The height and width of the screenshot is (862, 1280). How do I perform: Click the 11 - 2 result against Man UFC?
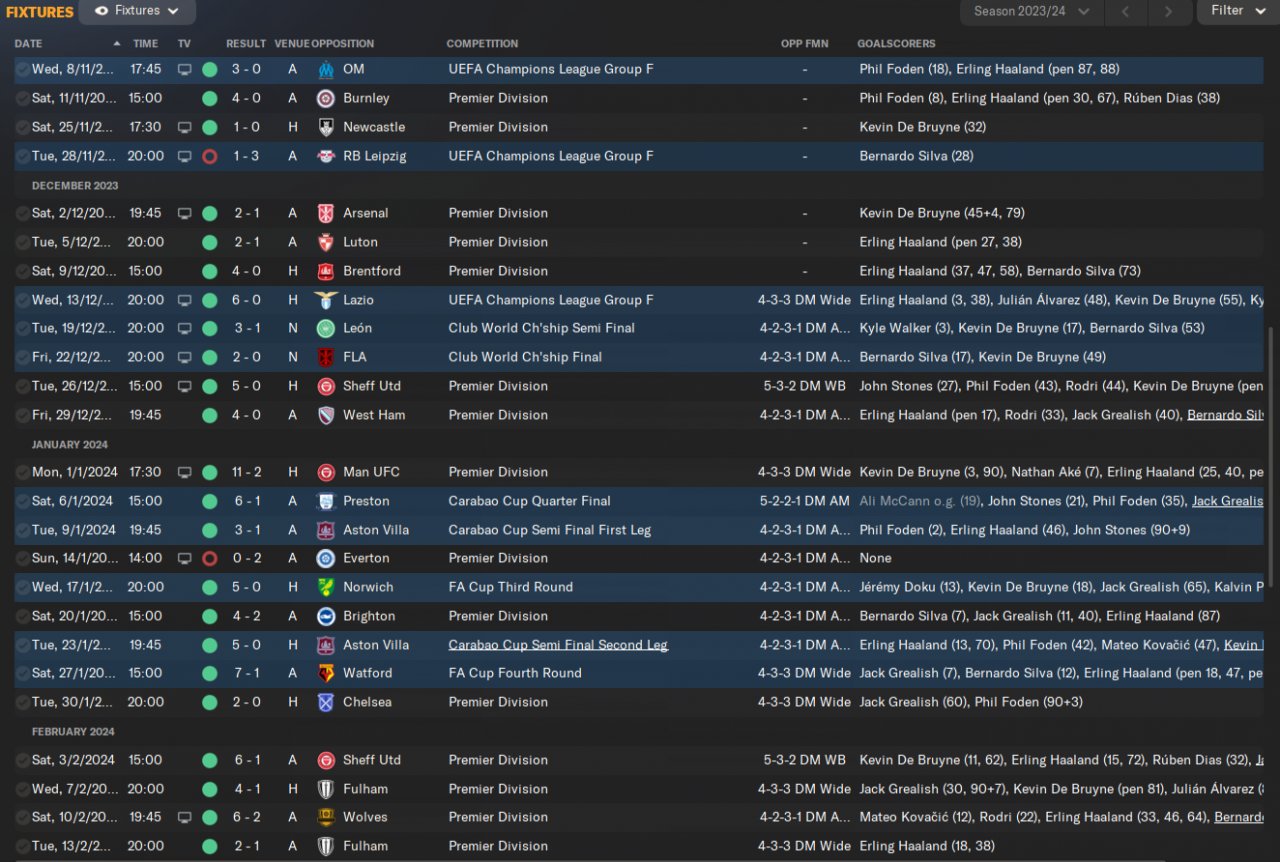point(246,472)
